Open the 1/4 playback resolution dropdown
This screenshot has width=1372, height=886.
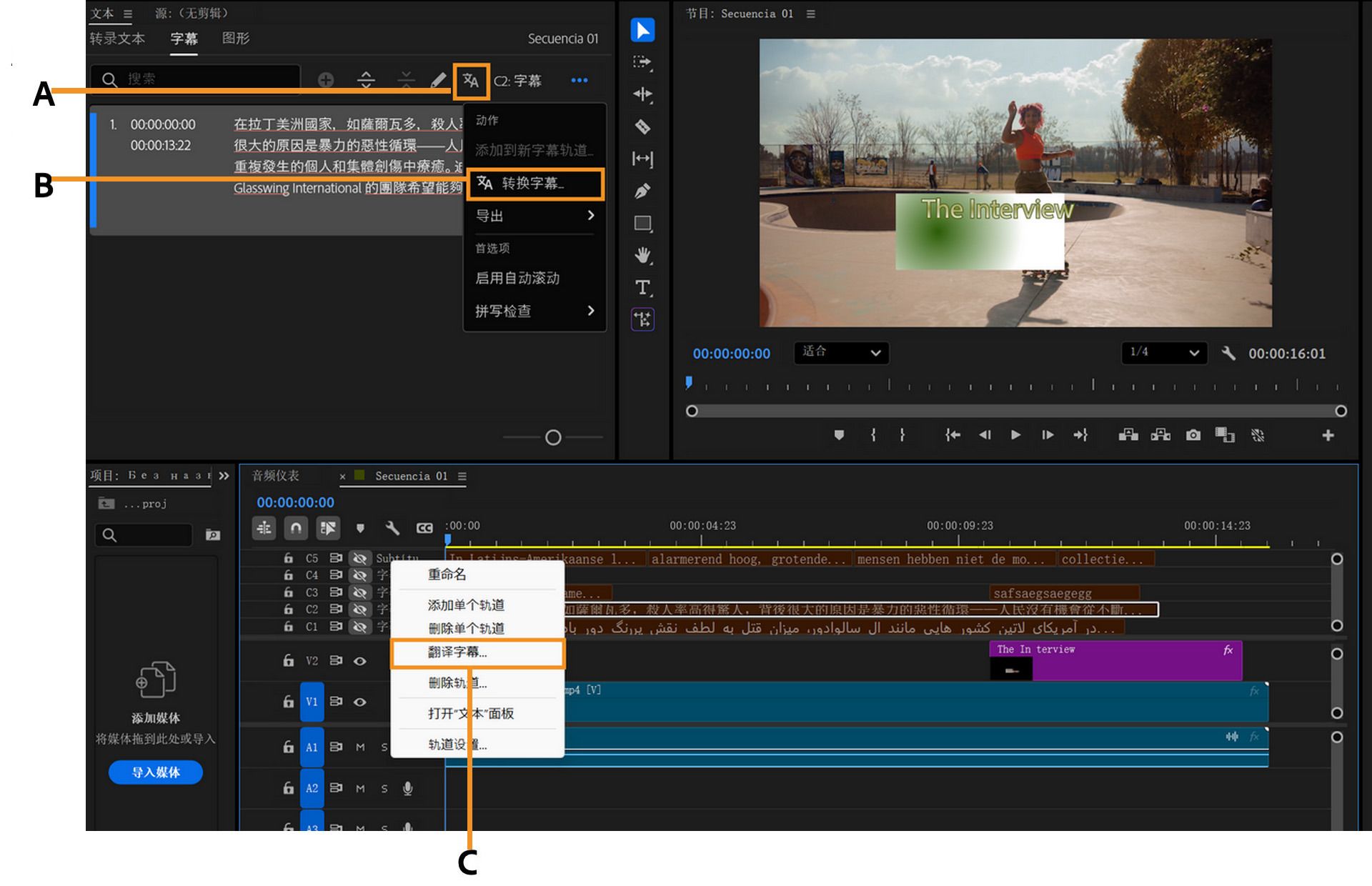coord(1163,353)
